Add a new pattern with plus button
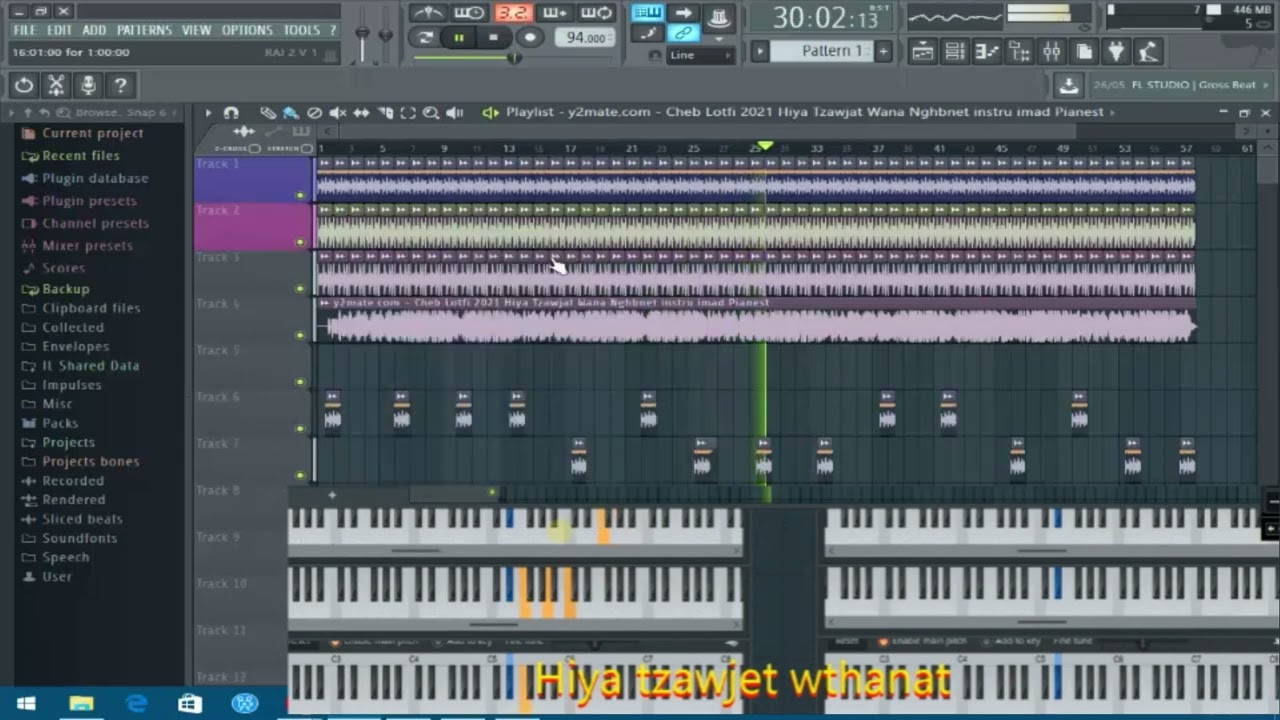This screenshot has height=720, width=1280. coord(883,51)
